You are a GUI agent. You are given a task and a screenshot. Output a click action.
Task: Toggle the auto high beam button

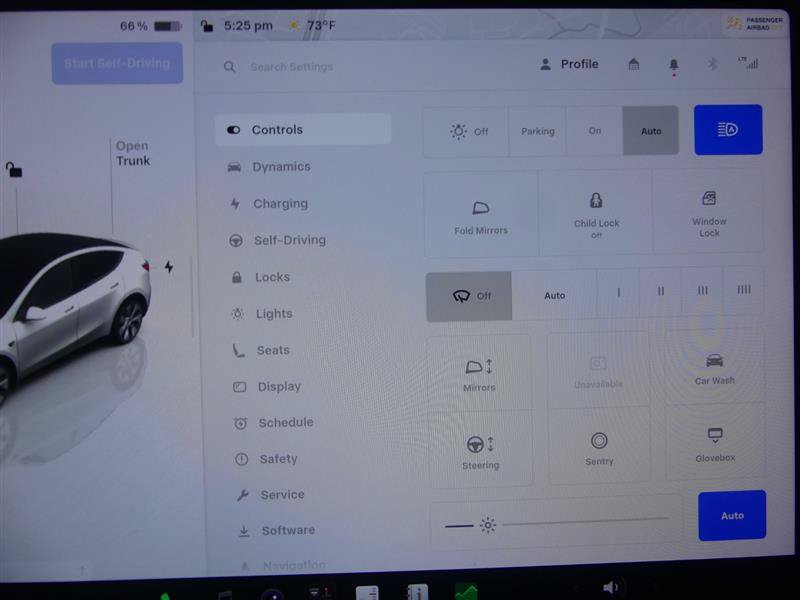point(728,130)
